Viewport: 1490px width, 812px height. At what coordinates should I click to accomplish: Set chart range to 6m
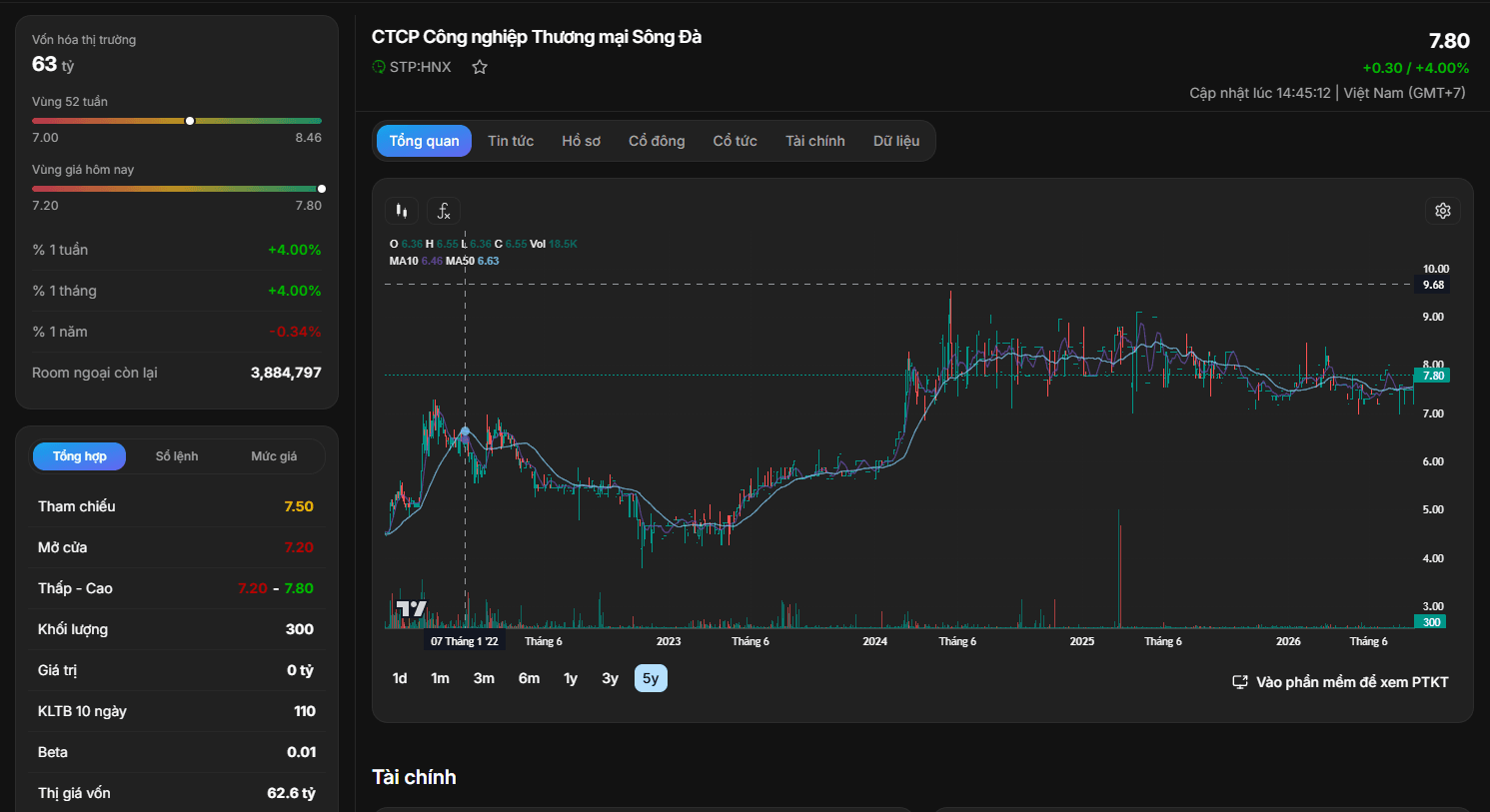(529, 678)
